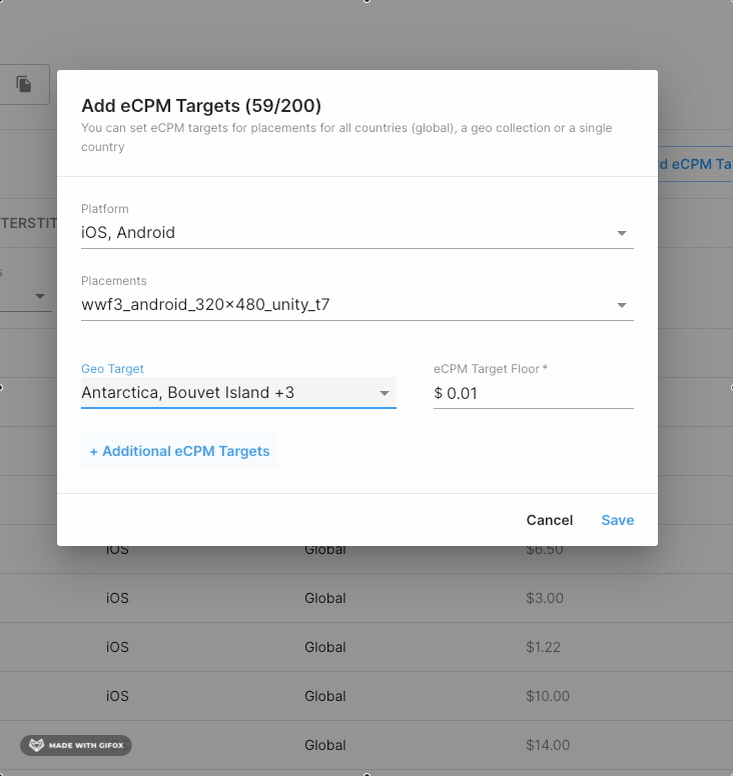
Task: Click the $10.00 Global iOS row
Action: pyautogui.click(x=366, y=696)
